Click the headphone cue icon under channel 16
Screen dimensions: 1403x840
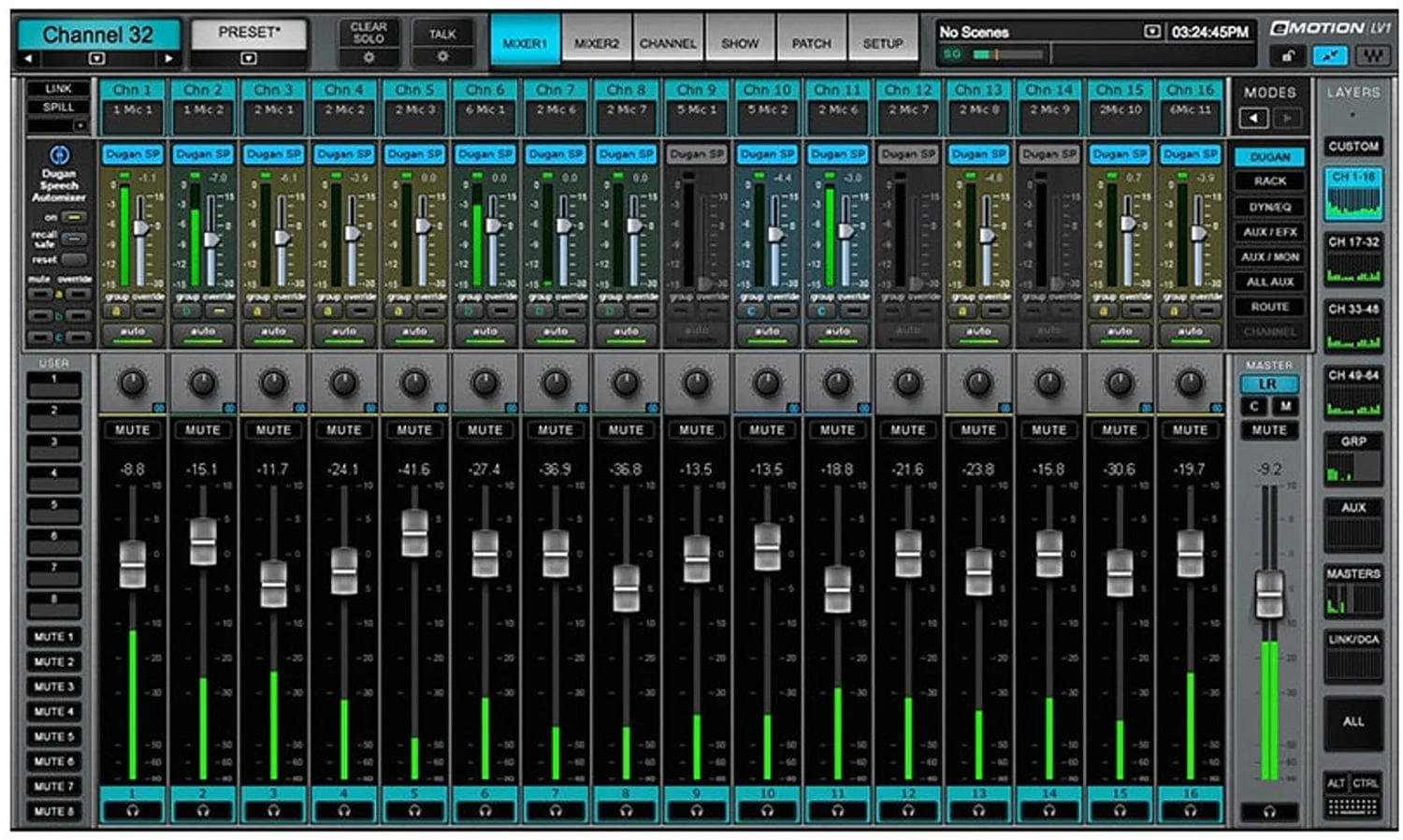[1190, 811]
